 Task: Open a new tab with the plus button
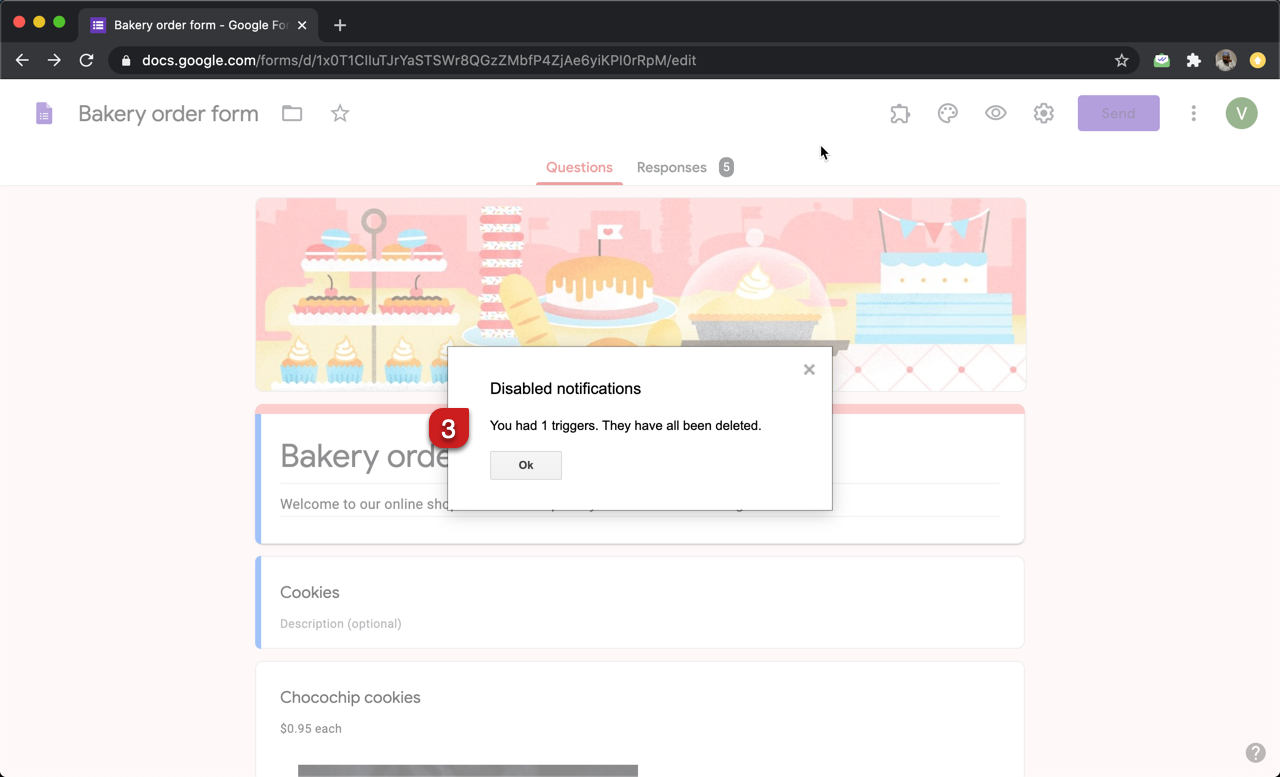click(x=339, y=24)
